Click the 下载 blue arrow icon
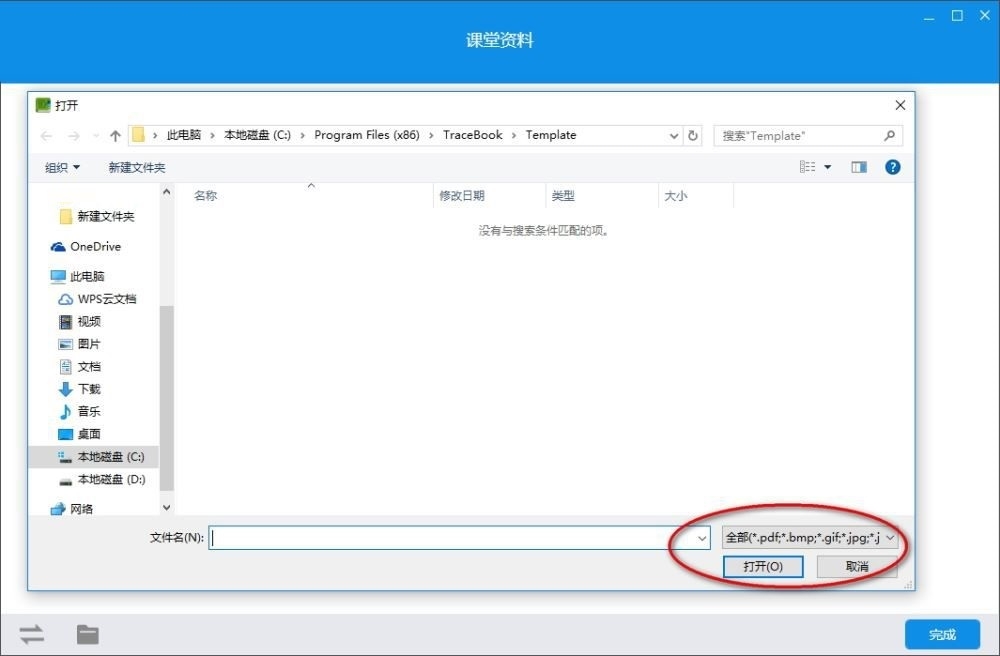1000x656 pixels. click(65, 389)
